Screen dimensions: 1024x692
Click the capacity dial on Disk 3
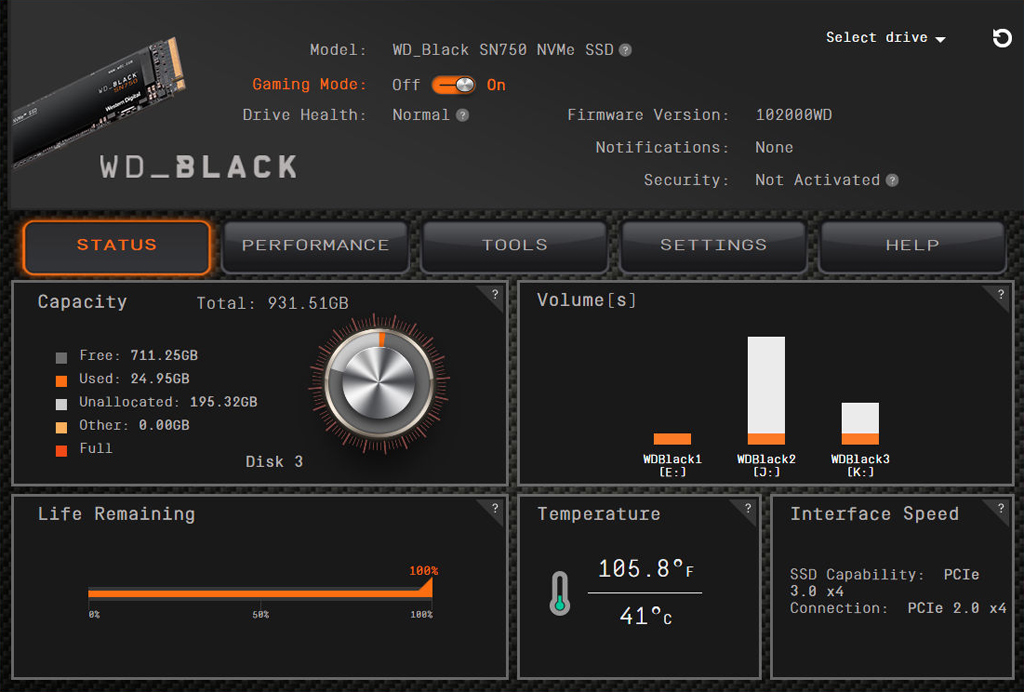(378, 383)
